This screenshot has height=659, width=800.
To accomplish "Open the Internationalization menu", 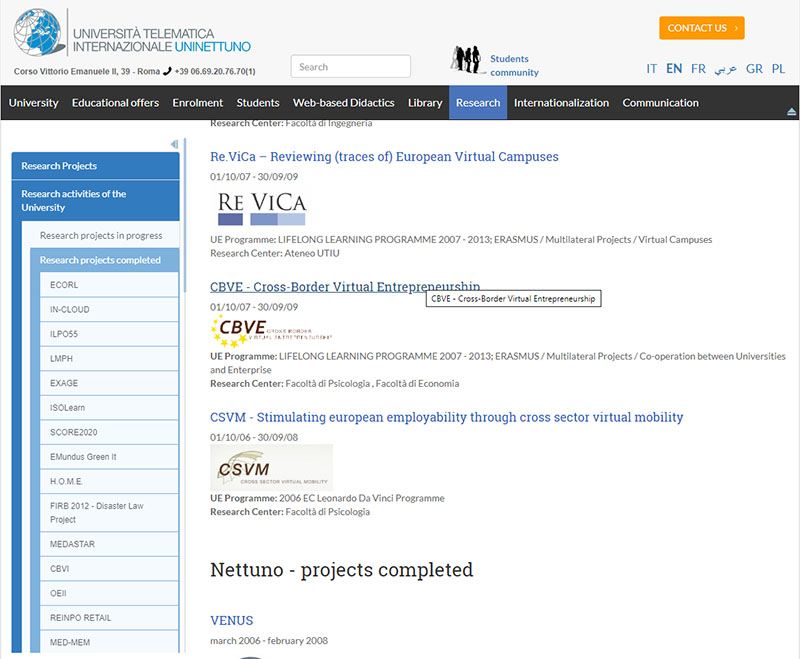I will 561,103.
